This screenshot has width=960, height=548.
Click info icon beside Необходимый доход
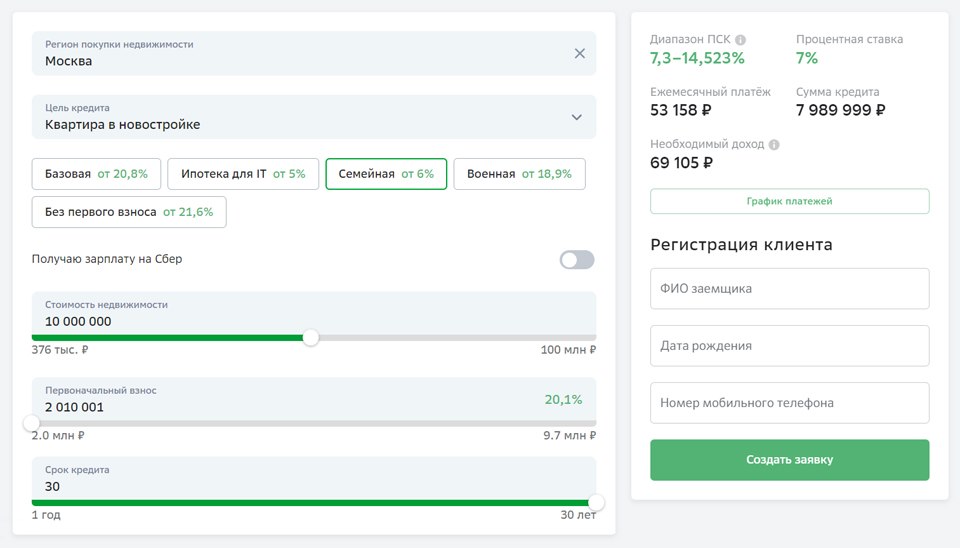click(x=774, y=144)
